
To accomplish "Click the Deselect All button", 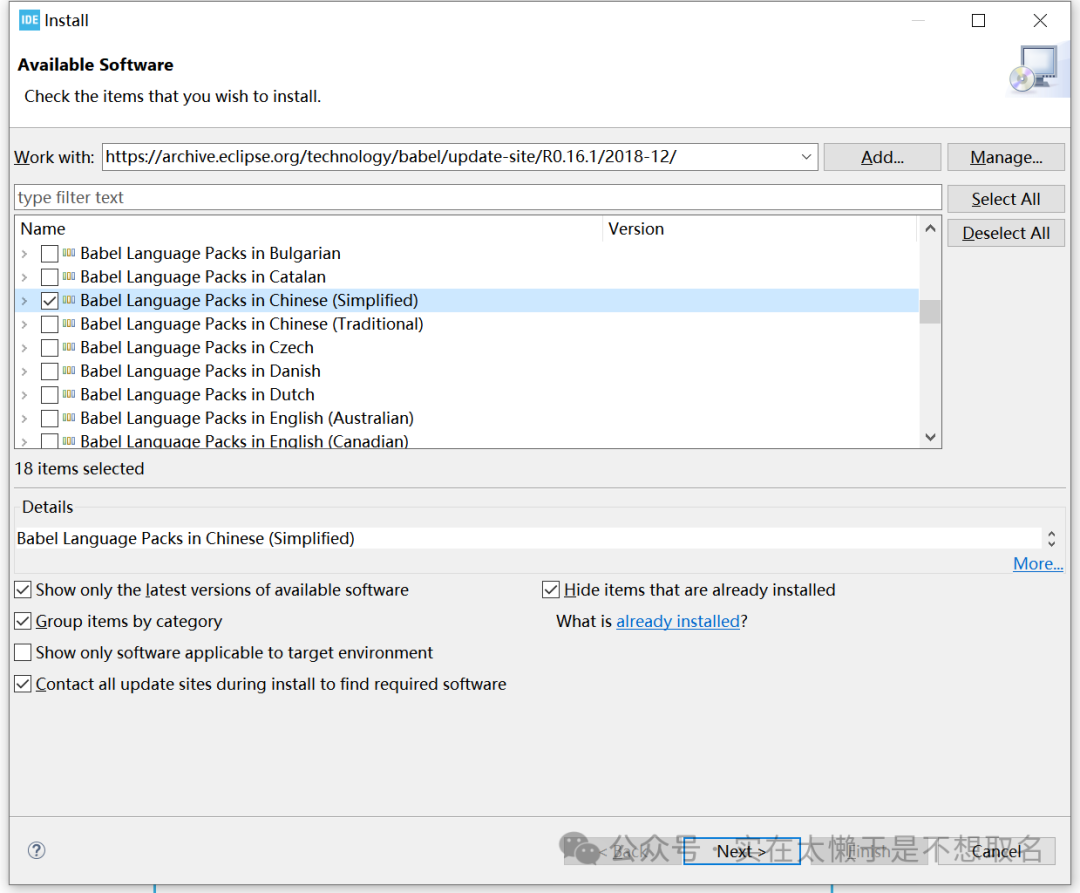I will pos(1006,233).
